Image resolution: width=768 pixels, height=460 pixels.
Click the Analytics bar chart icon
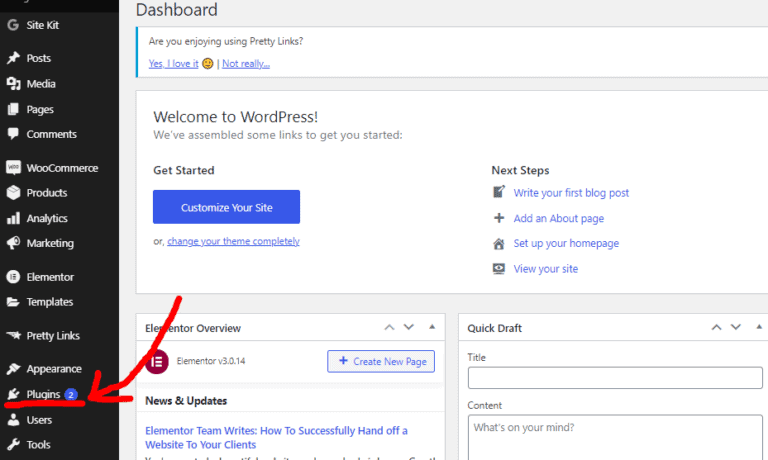(13, 218)
